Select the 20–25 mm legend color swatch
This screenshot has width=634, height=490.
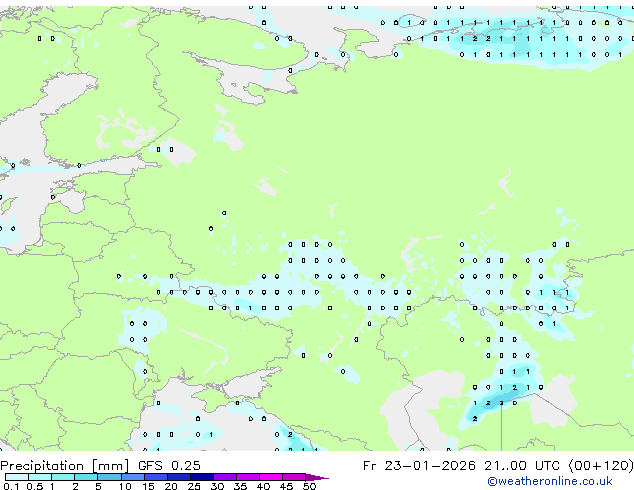coord(179,477)
